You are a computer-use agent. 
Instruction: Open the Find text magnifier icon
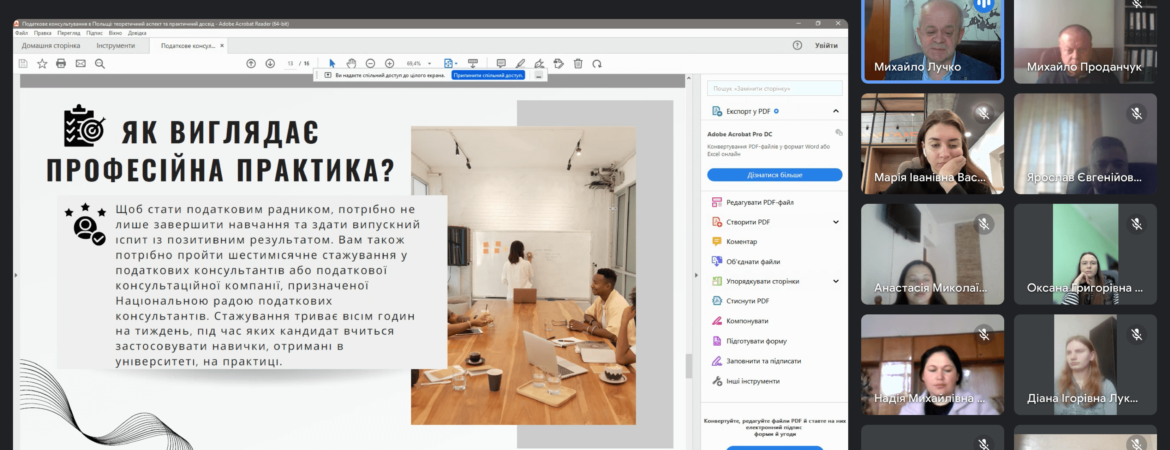tap(100, 64)
